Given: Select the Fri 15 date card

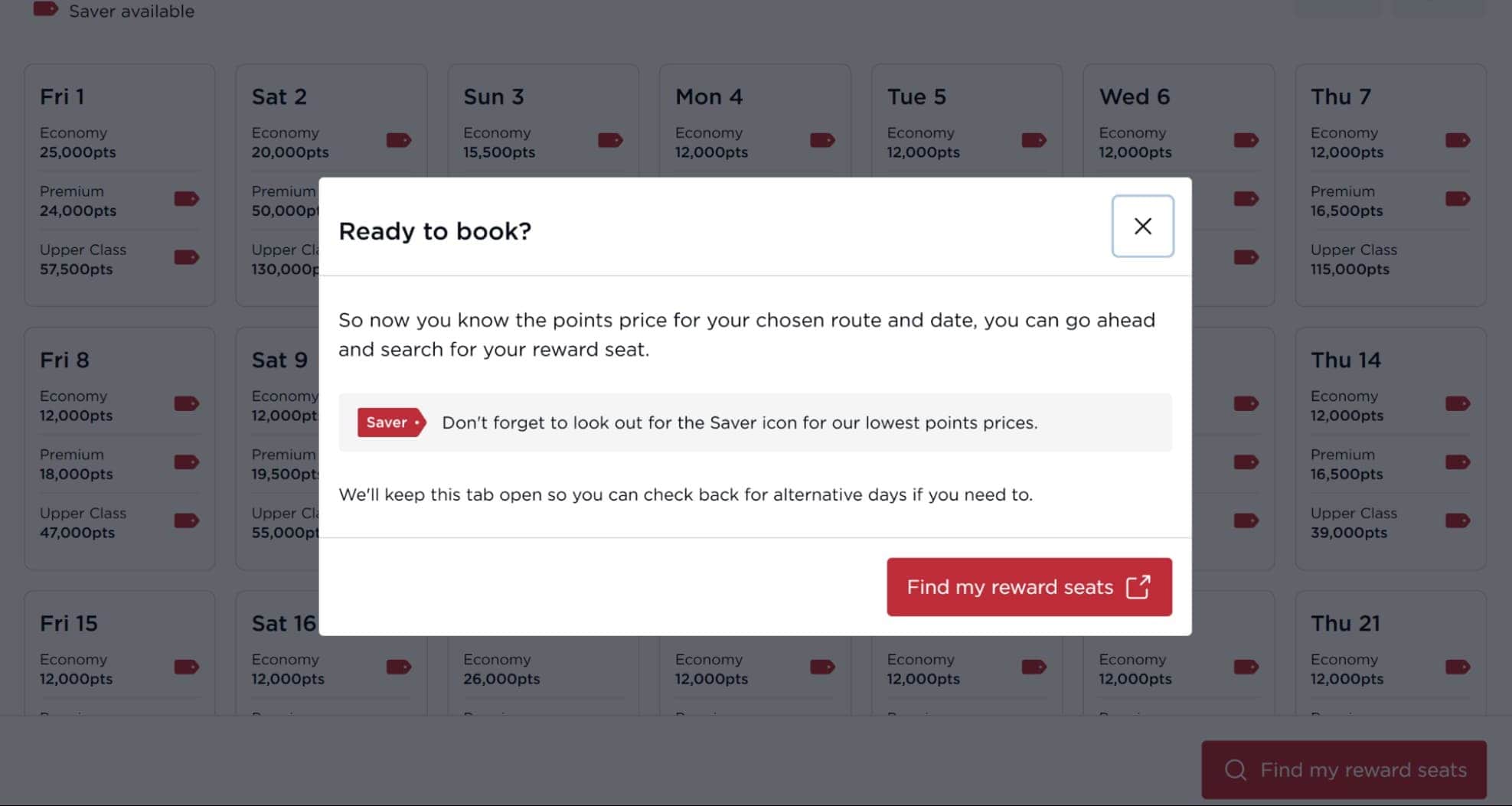Looking at the screenshot, I should click(x=119, y=651).
